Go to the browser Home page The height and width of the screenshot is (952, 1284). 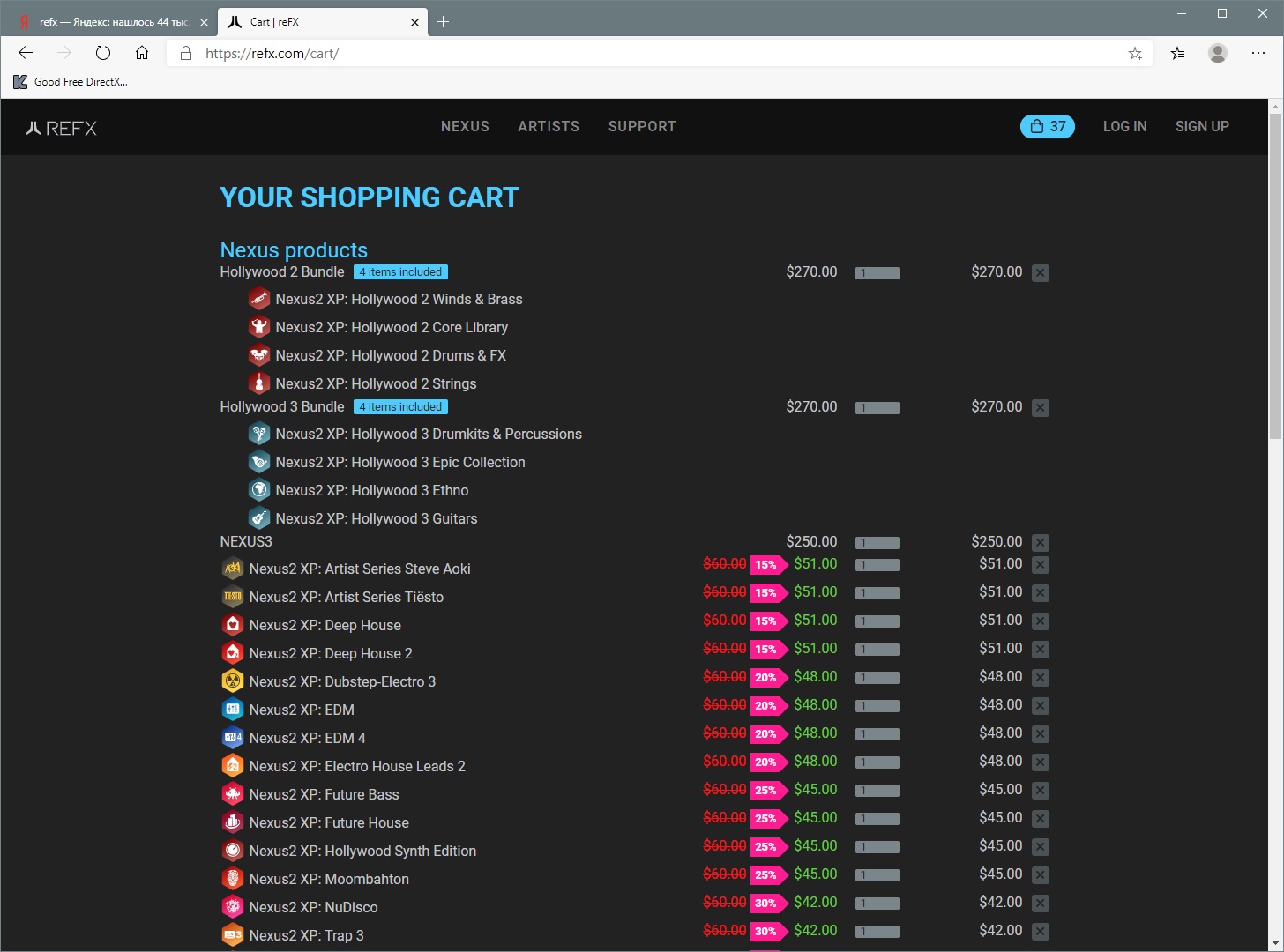[x=142, y=53]
